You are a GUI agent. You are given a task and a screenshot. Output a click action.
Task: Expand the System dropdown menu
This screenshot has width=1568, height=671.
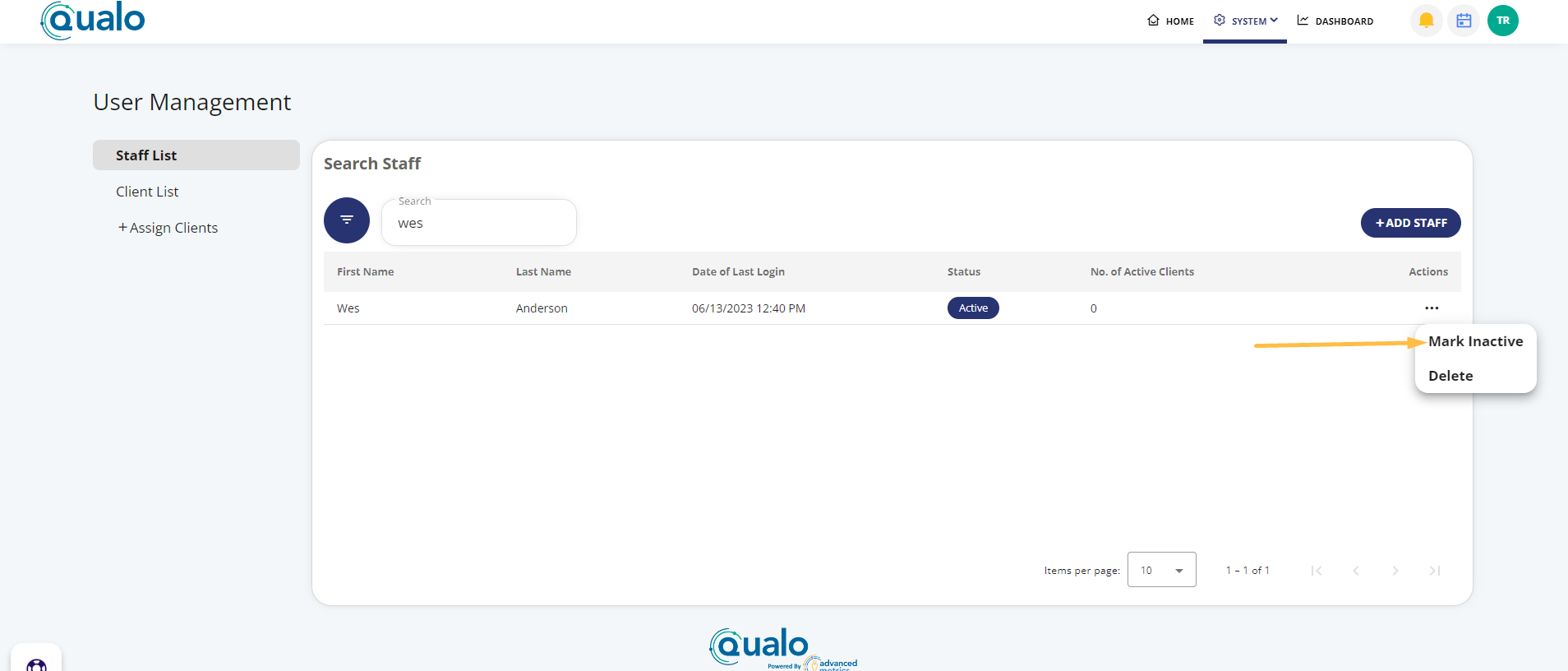(1246, 21)
